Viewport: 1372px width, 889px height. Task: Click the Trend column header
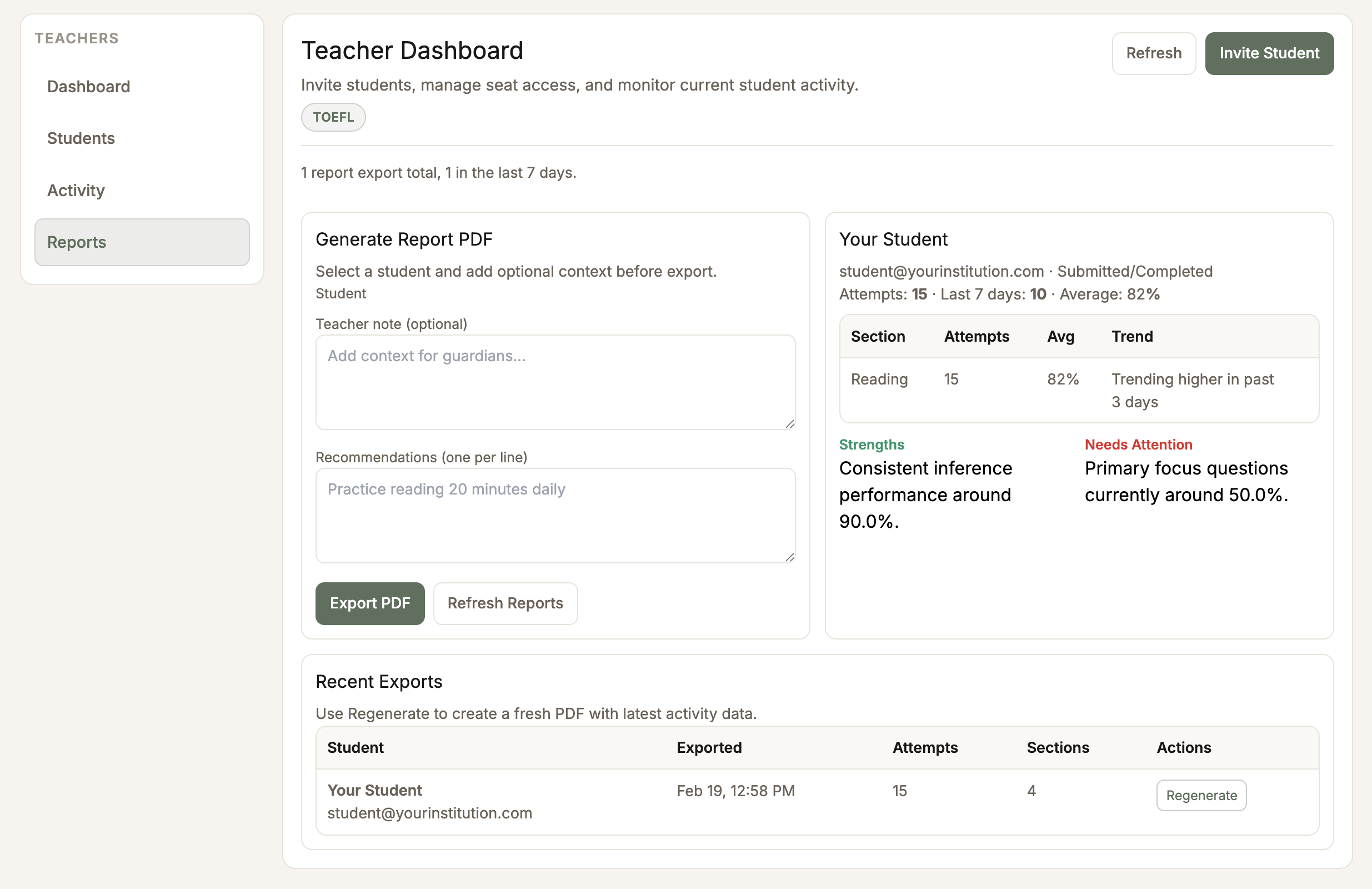pyautogui.click(x=1131, y=336)
